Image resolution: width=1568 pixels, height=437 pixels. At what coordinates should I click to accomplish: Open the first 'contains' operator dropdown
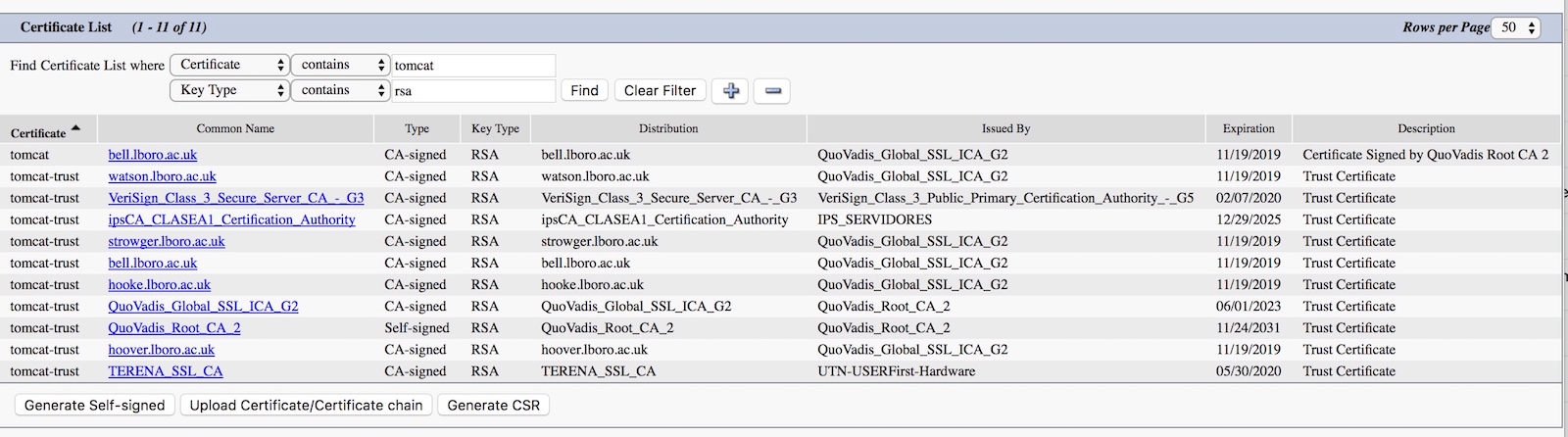tap(341, 65)
